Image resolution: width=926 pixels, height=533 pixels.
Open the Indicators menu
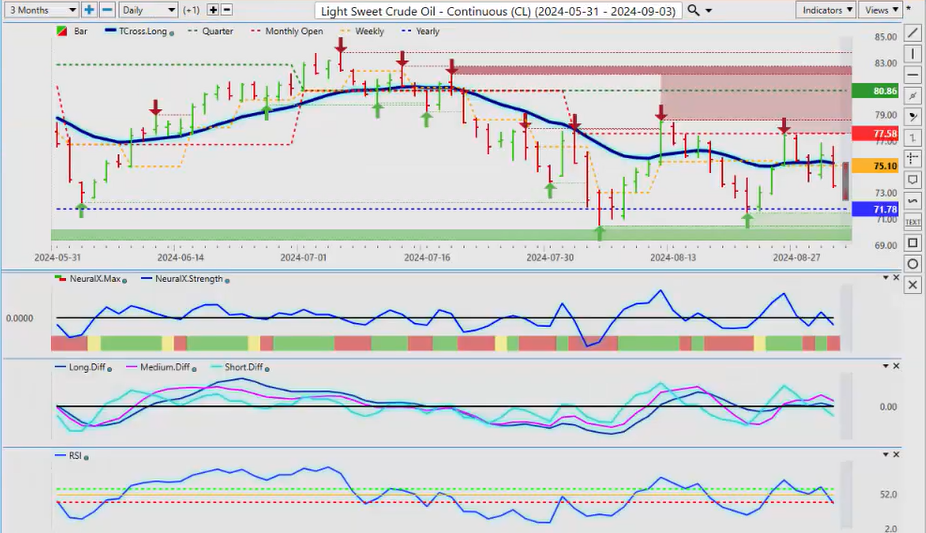coord(827,10)
